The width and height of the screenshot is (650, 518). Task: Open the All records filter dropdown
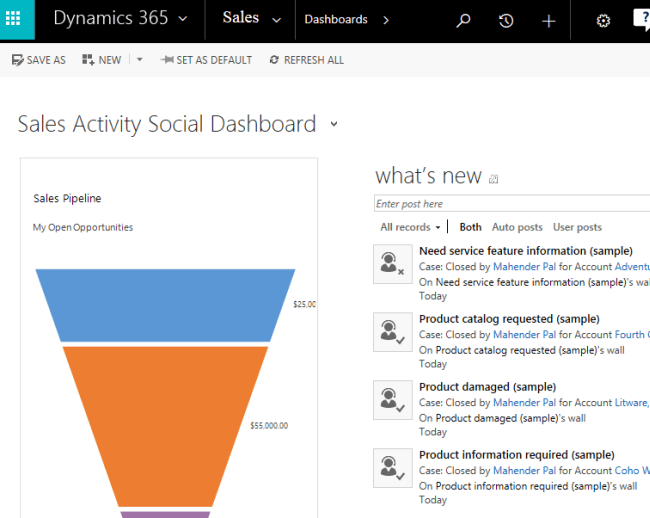click(410, 227)
